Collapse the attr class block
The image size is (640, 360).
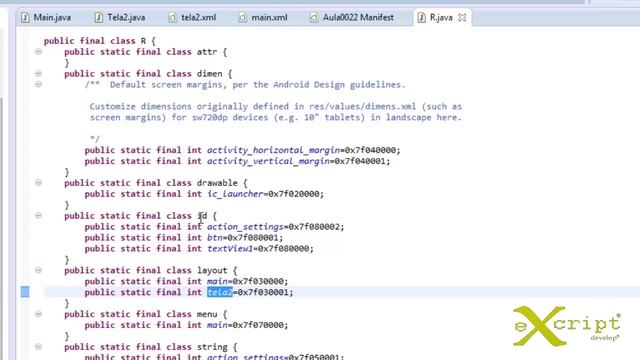(38, 52)
